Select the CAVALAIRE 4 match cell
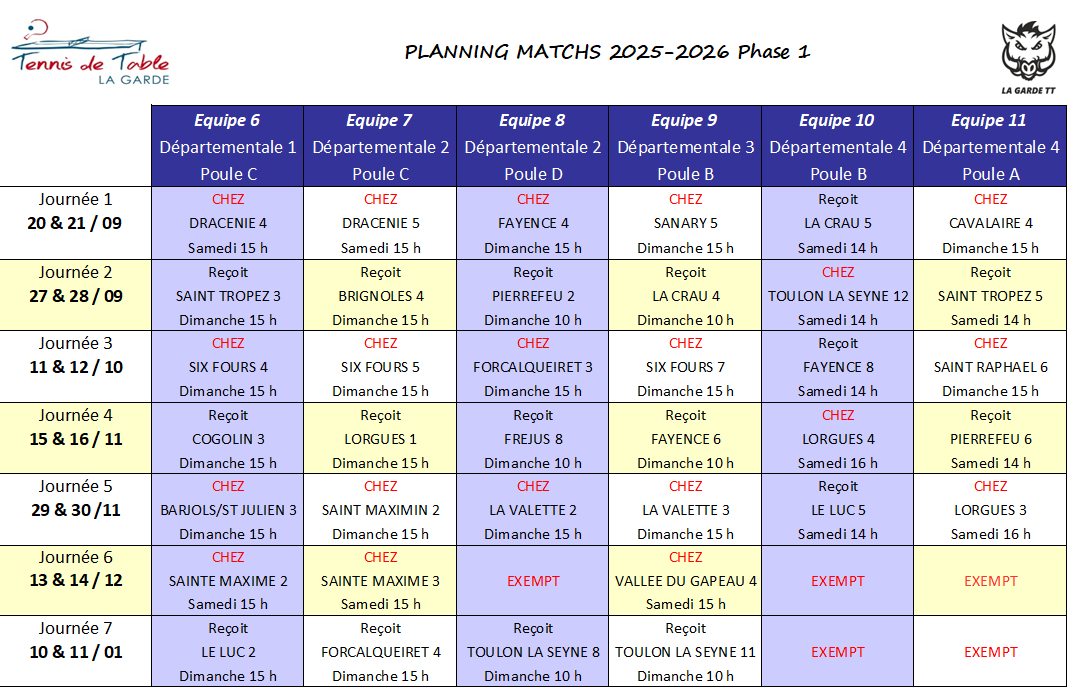 point(990,223)
